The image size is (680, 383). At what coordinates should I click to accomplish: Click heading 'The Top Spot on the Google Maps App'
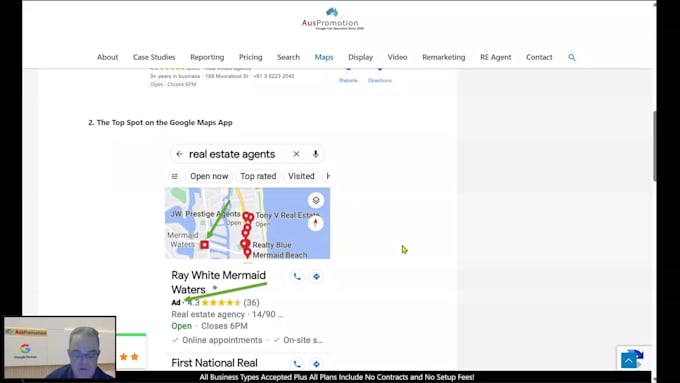[160, 123]
